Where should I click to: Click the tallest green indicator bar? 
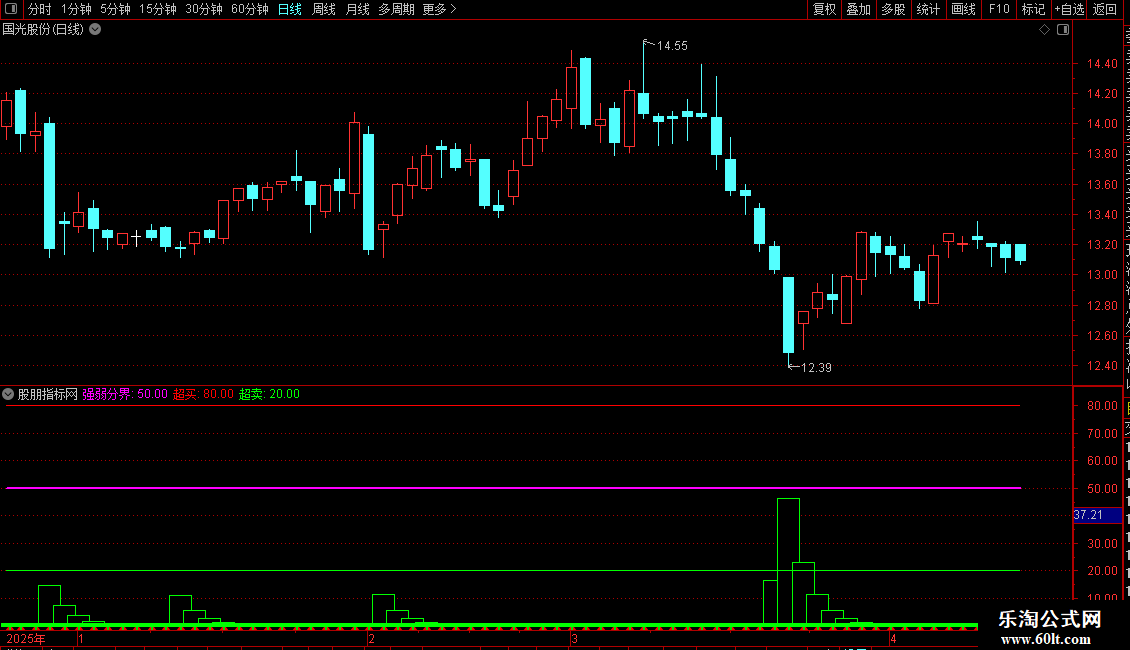(788, 561)
